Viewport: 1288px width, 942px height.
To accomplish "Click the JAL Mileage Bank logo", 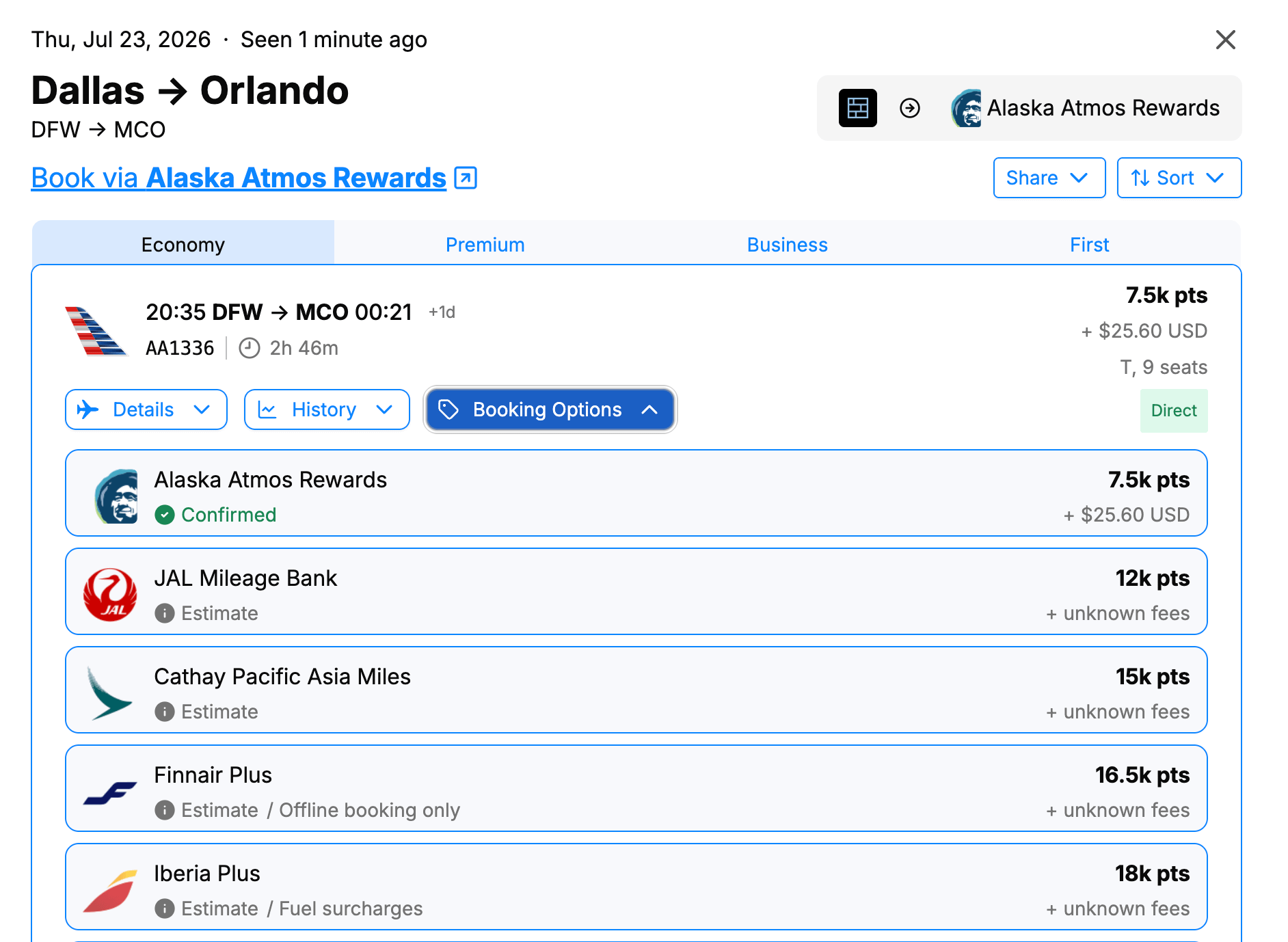I will 110,595.
